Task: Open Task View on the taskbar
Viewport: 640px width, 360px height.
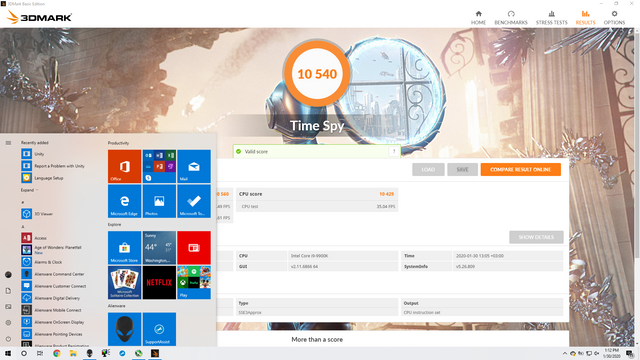Action: 40,353
